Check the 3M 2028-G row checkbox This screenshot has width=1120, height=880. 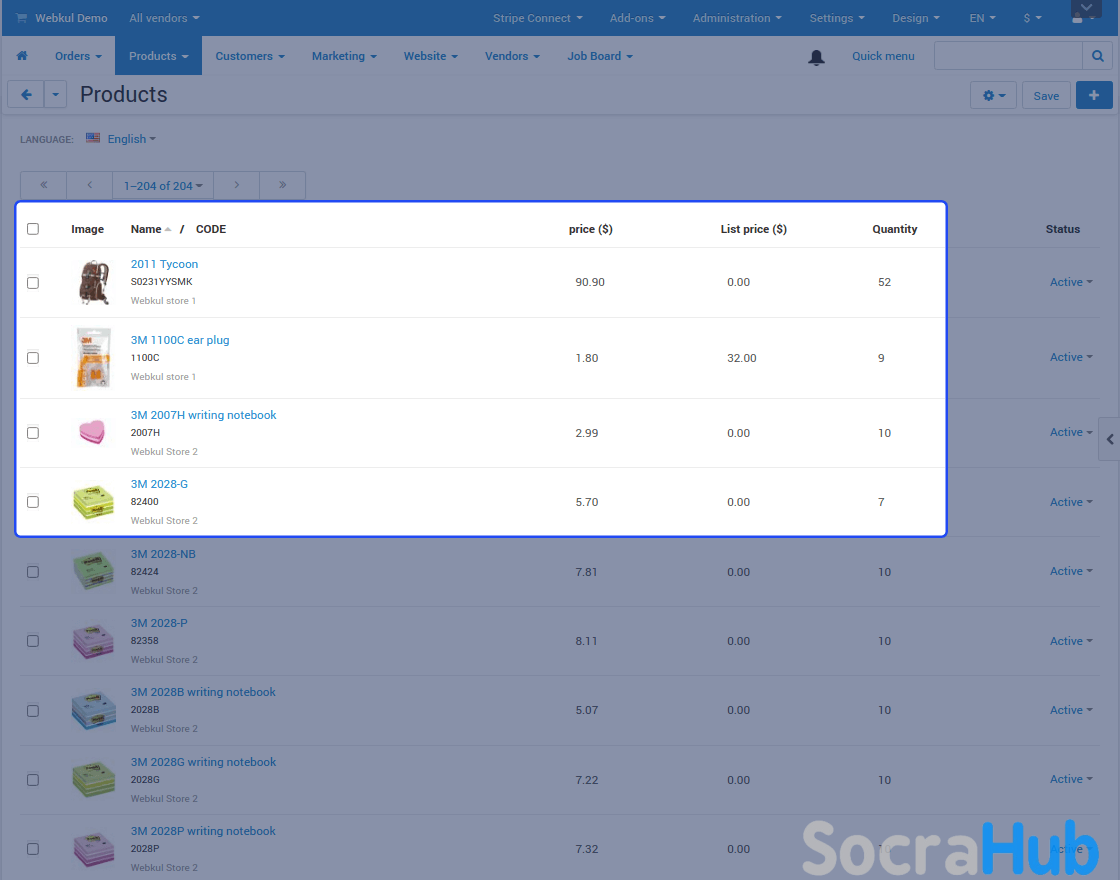(x=33, y=502)
